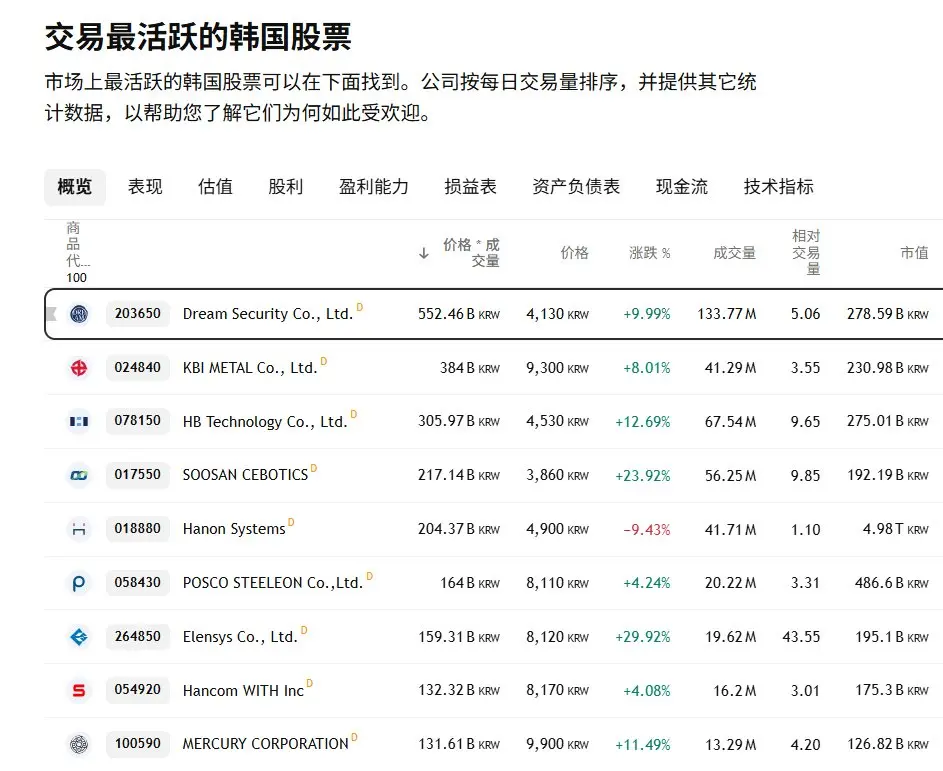Sort by the 价格 column header
The width and height of the screenshot is (943, 771).
(574, 253)
